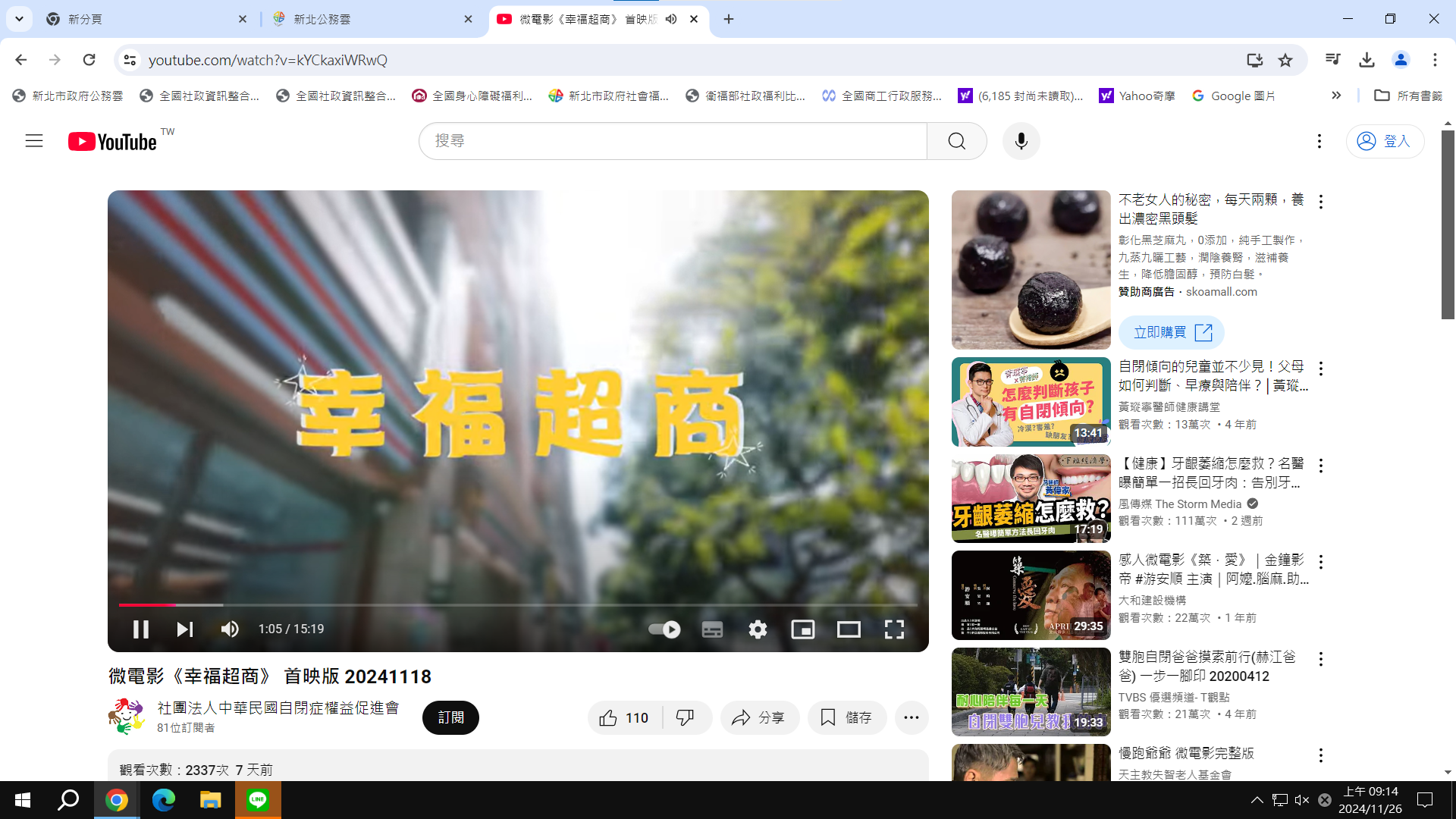This screenshot has width=1456, height=819.
Task: Pause the video with the pause button
Action: (x=141, y=629)
